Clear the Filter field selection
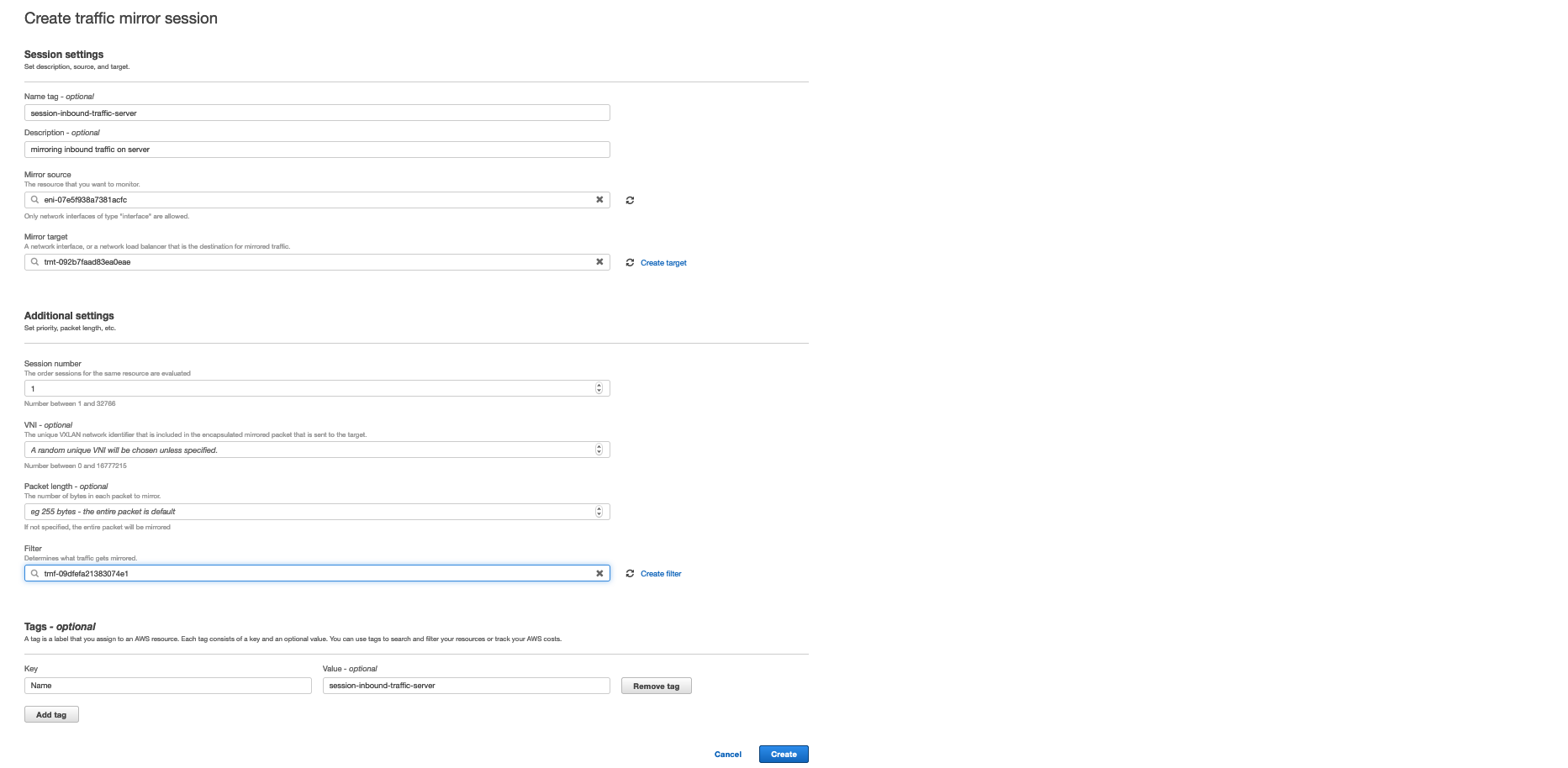Image resolution: width=1568 pixels, height=768 pixels. point(599,574)
